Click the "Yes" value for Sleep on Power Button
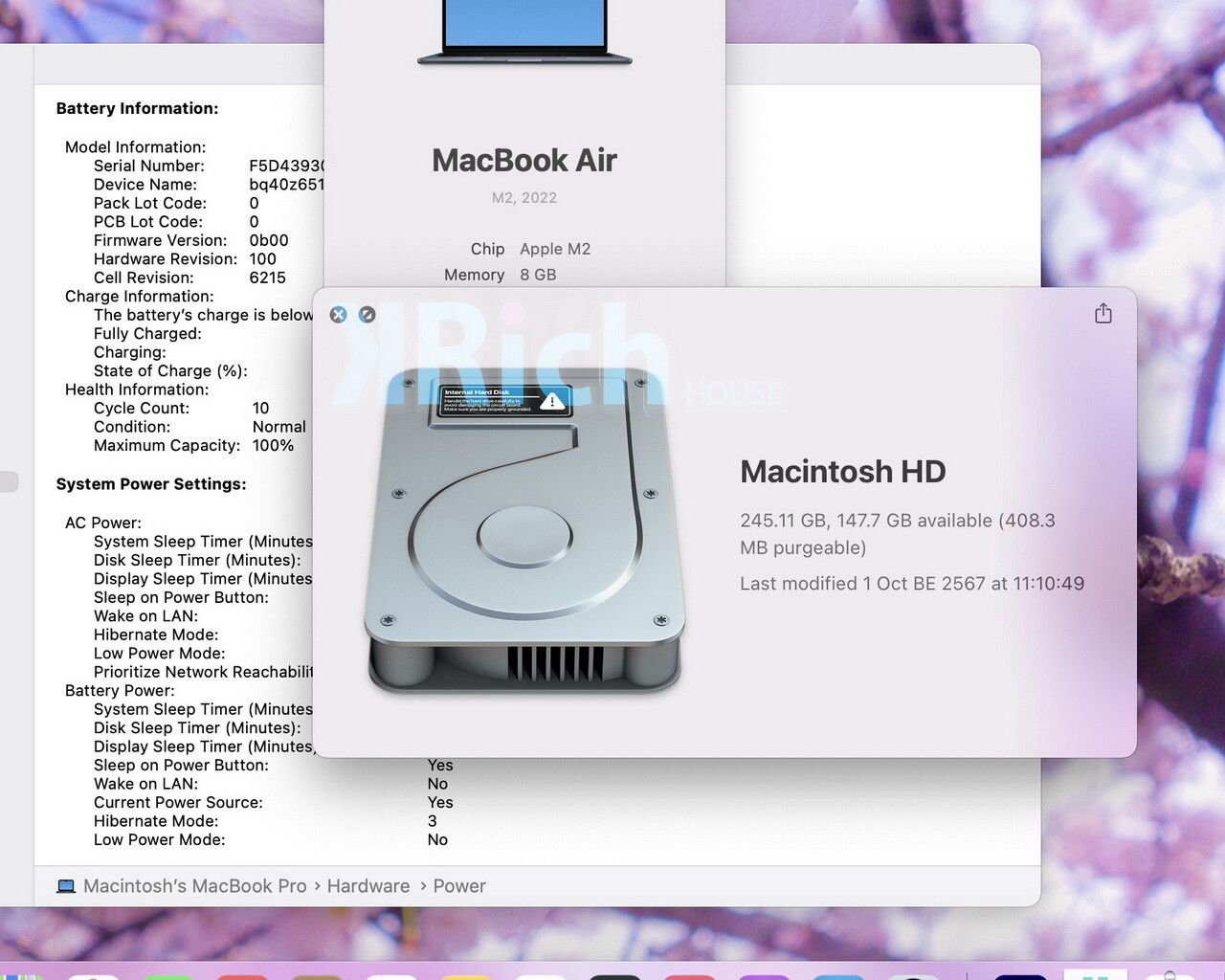Viewport: 1225px width, 980px height. [440, 766]
